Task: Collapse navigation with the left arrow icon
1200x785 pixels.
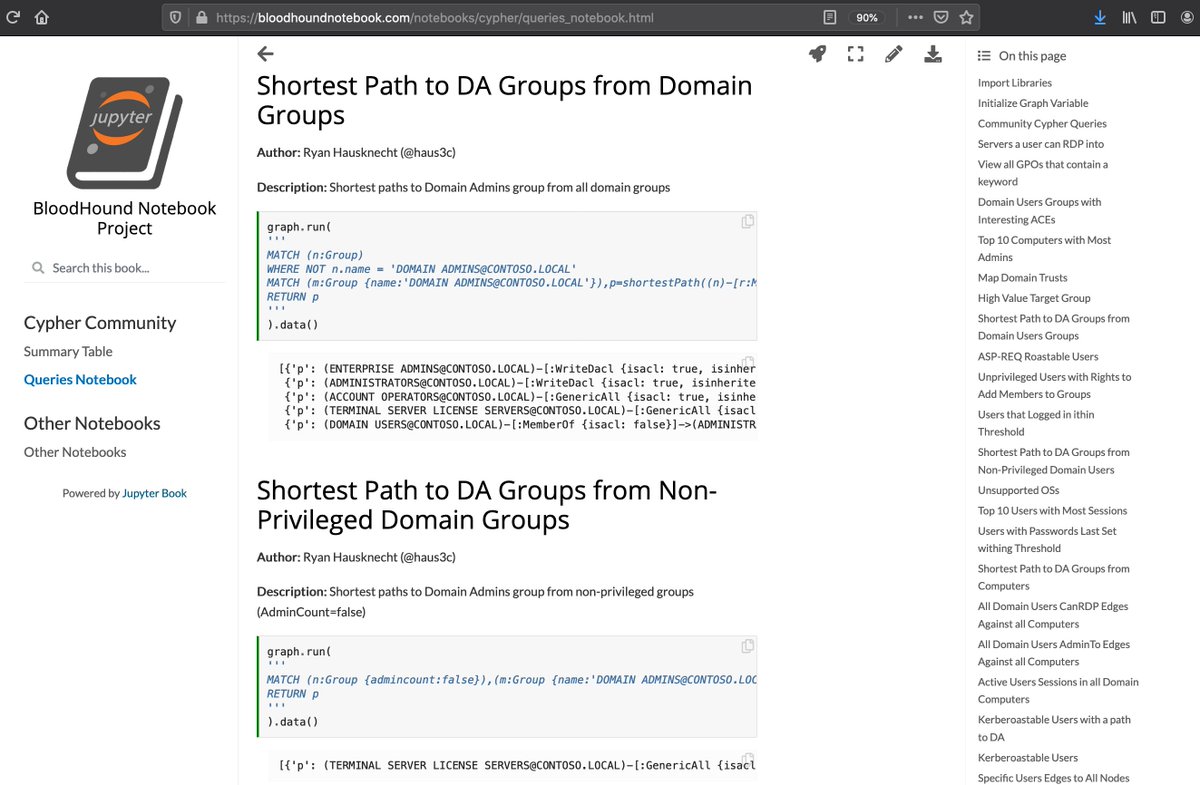Action: tap(265, 54)
